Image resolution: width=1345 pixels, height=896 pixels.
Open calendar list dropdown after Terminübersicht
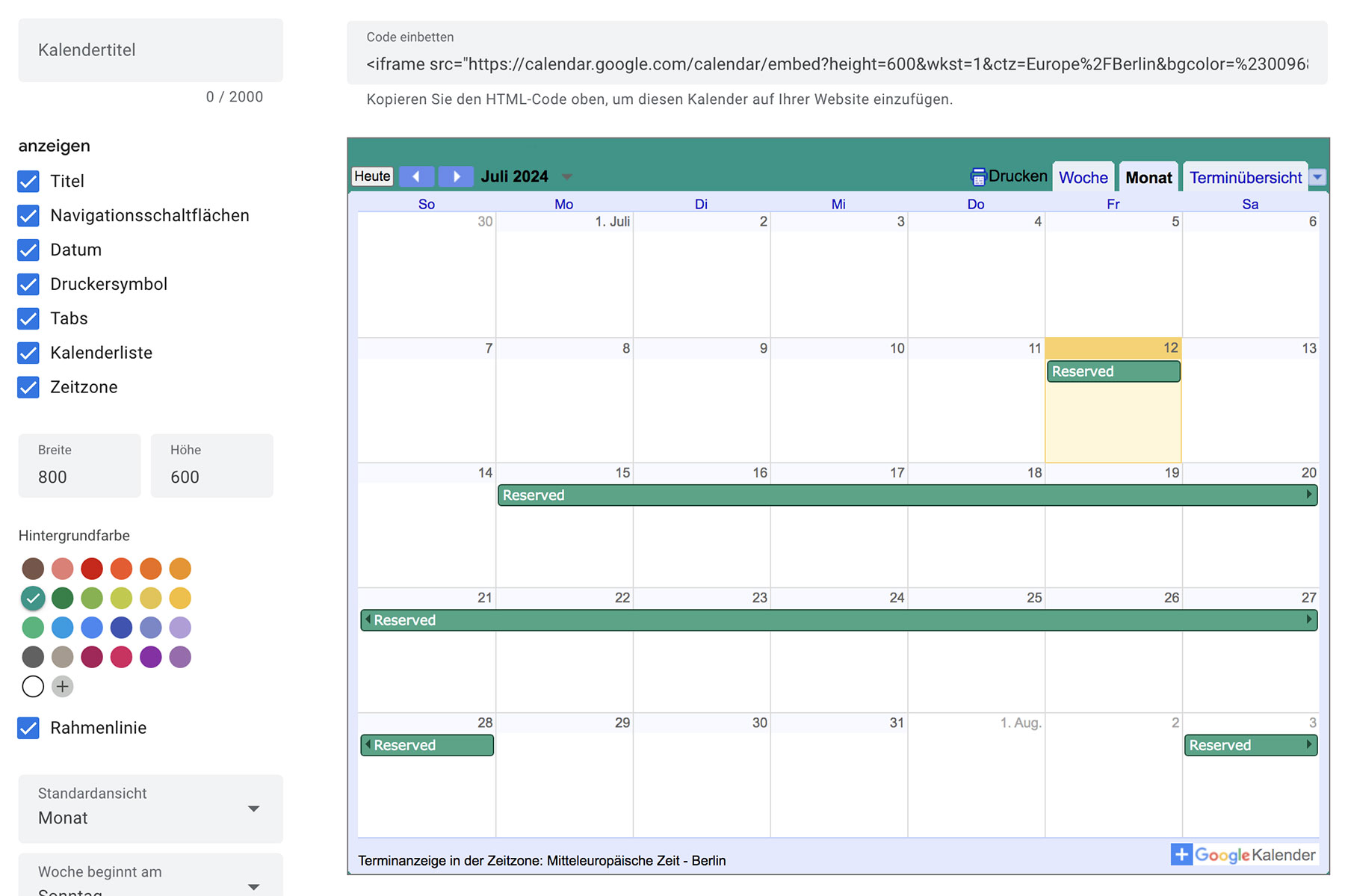point(1318,177)
